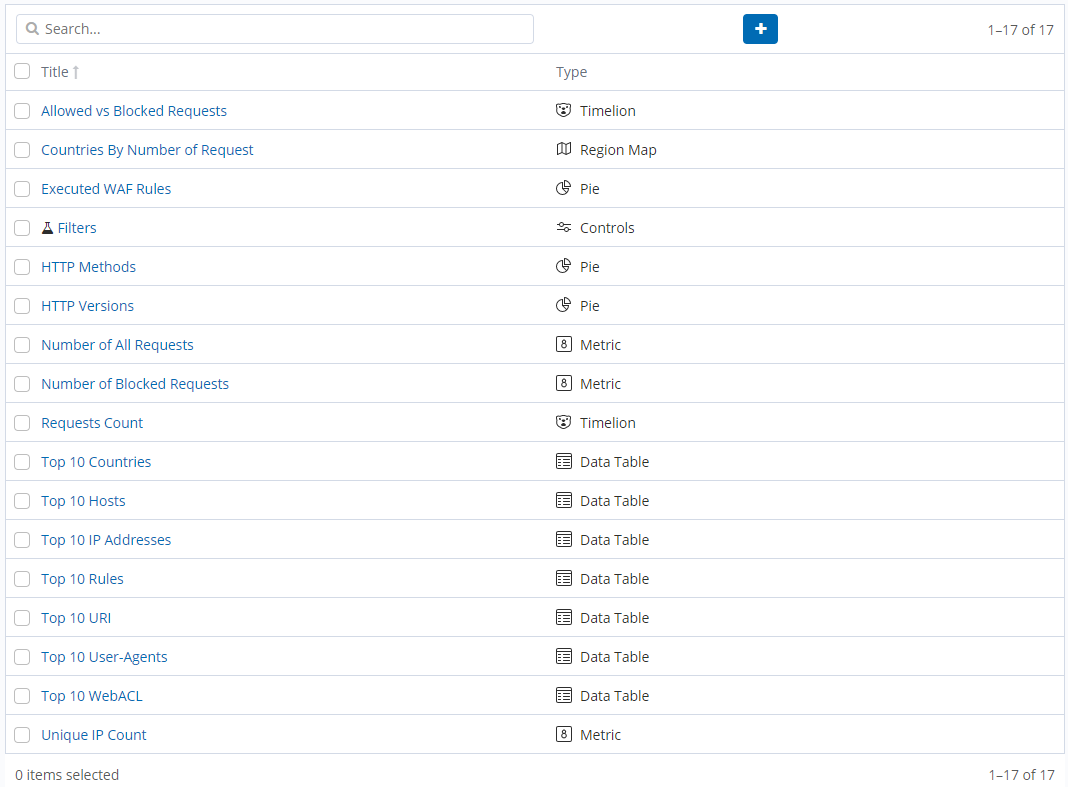Click Data Table icon in Top 10 WebACL row
Image resolution: width=1068 pixels, height=787 pixels.
pyautogui.click(x=563, y=695)
